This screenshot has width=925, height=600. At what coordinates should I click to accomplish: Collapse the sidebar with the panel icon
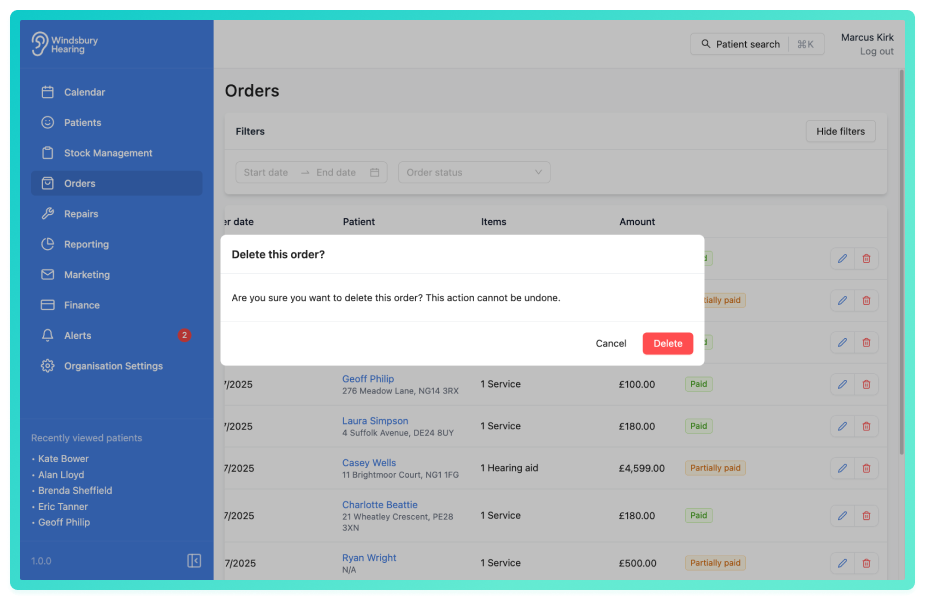pos(194,560)
